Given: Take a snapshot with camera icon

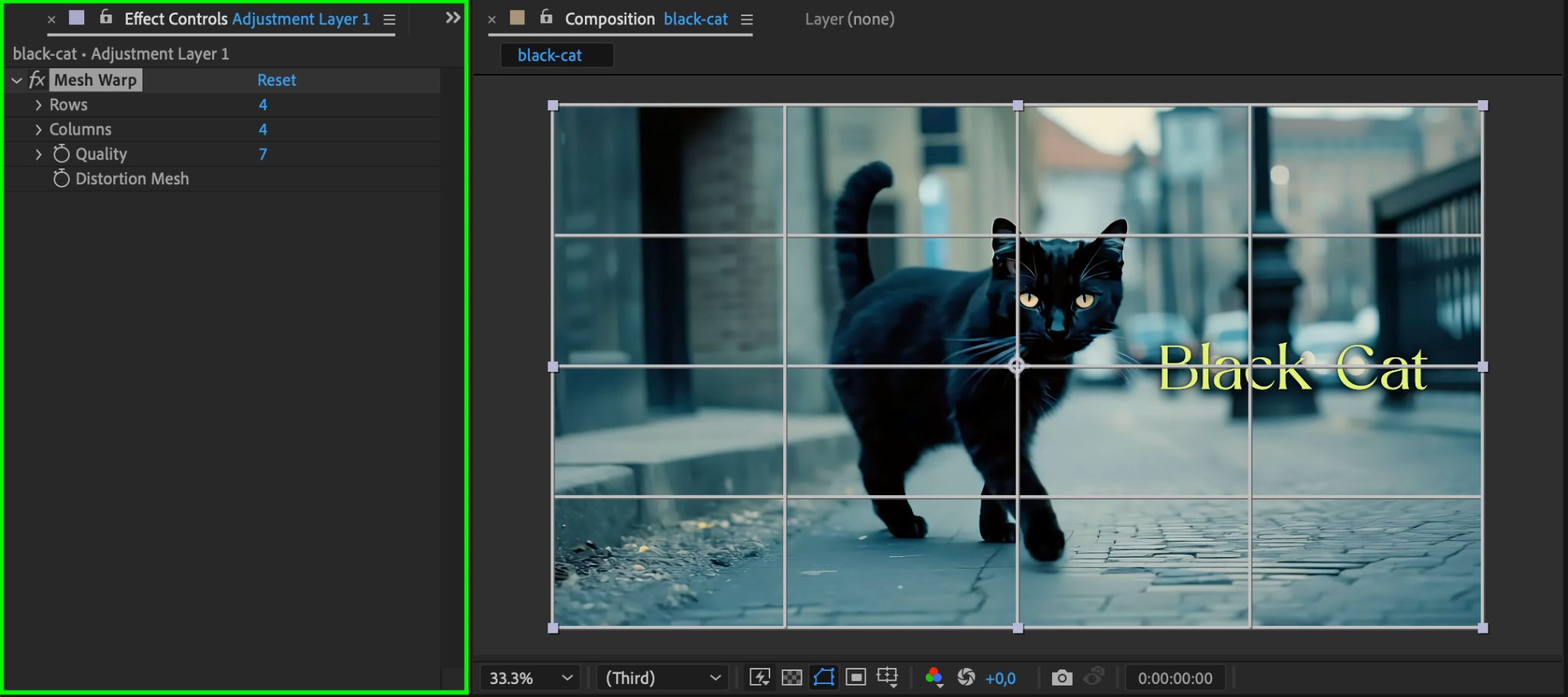Looking at the screenshot, I should point(1061,677).
